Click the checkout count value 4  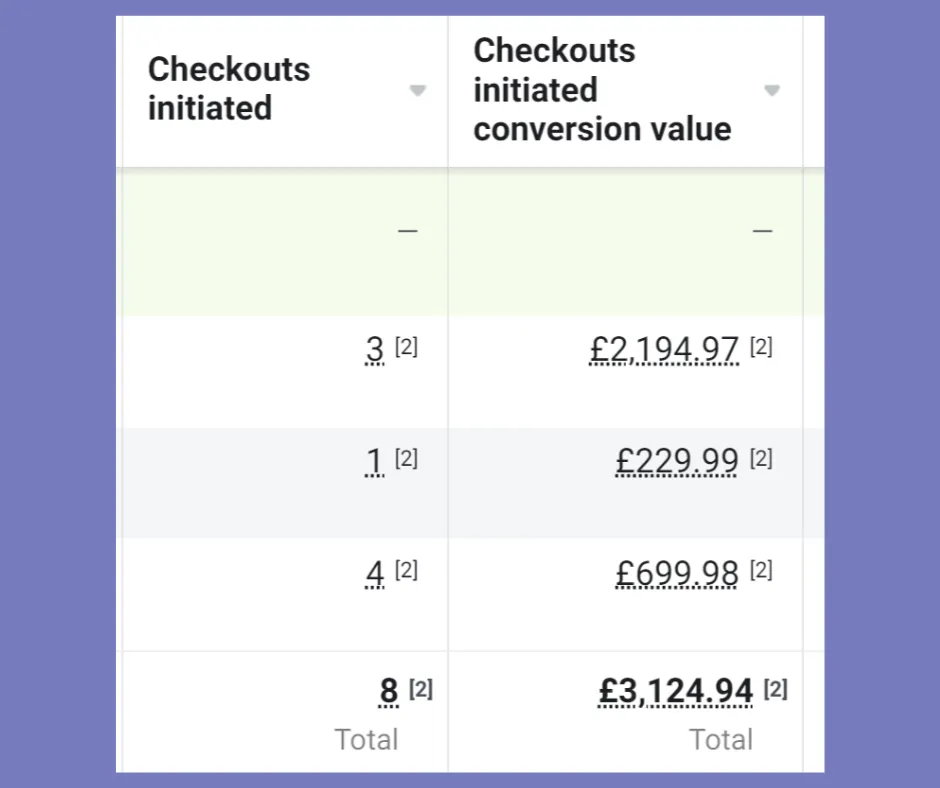click(x=375, y=574)
